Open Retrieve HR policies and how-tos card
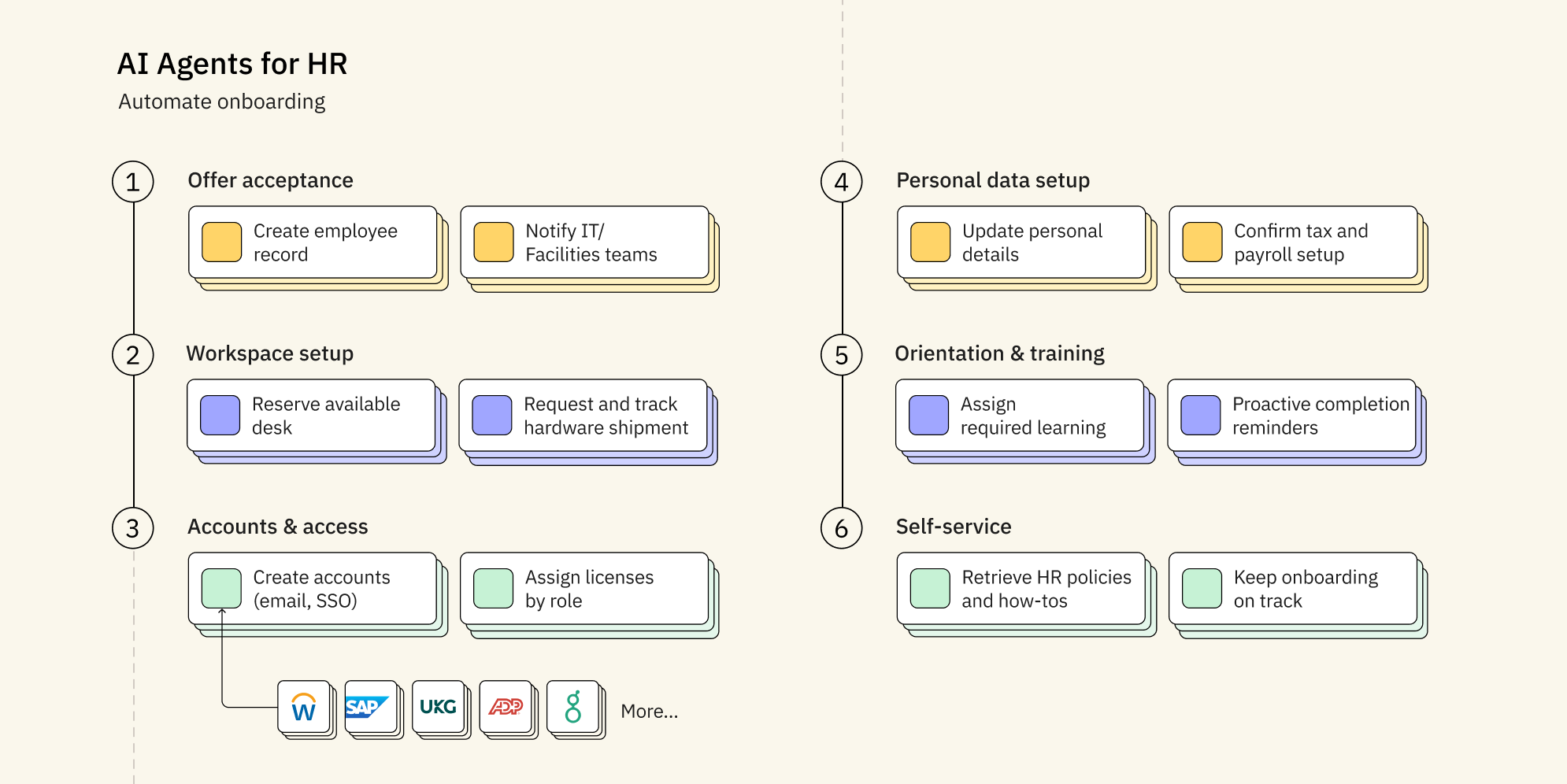The height and width of the screenshot is (784, 1567). pos(1021,589)
